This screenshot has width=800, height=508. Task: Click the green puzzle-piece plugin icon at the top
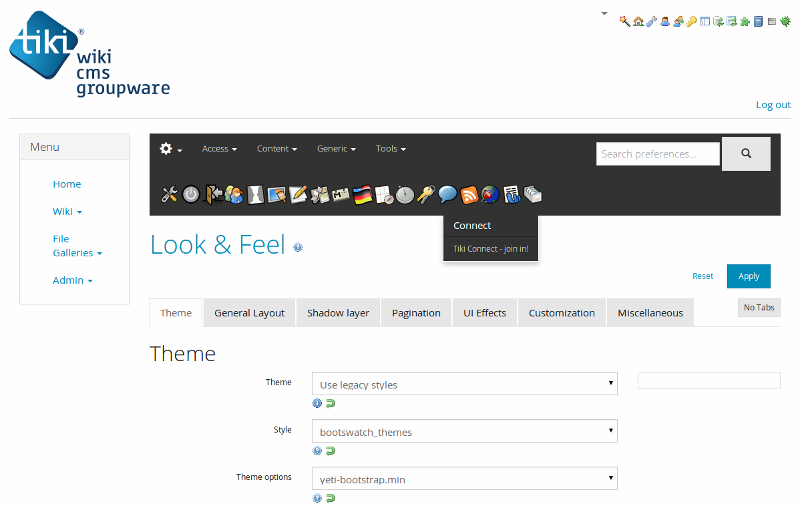coord(745,21)
